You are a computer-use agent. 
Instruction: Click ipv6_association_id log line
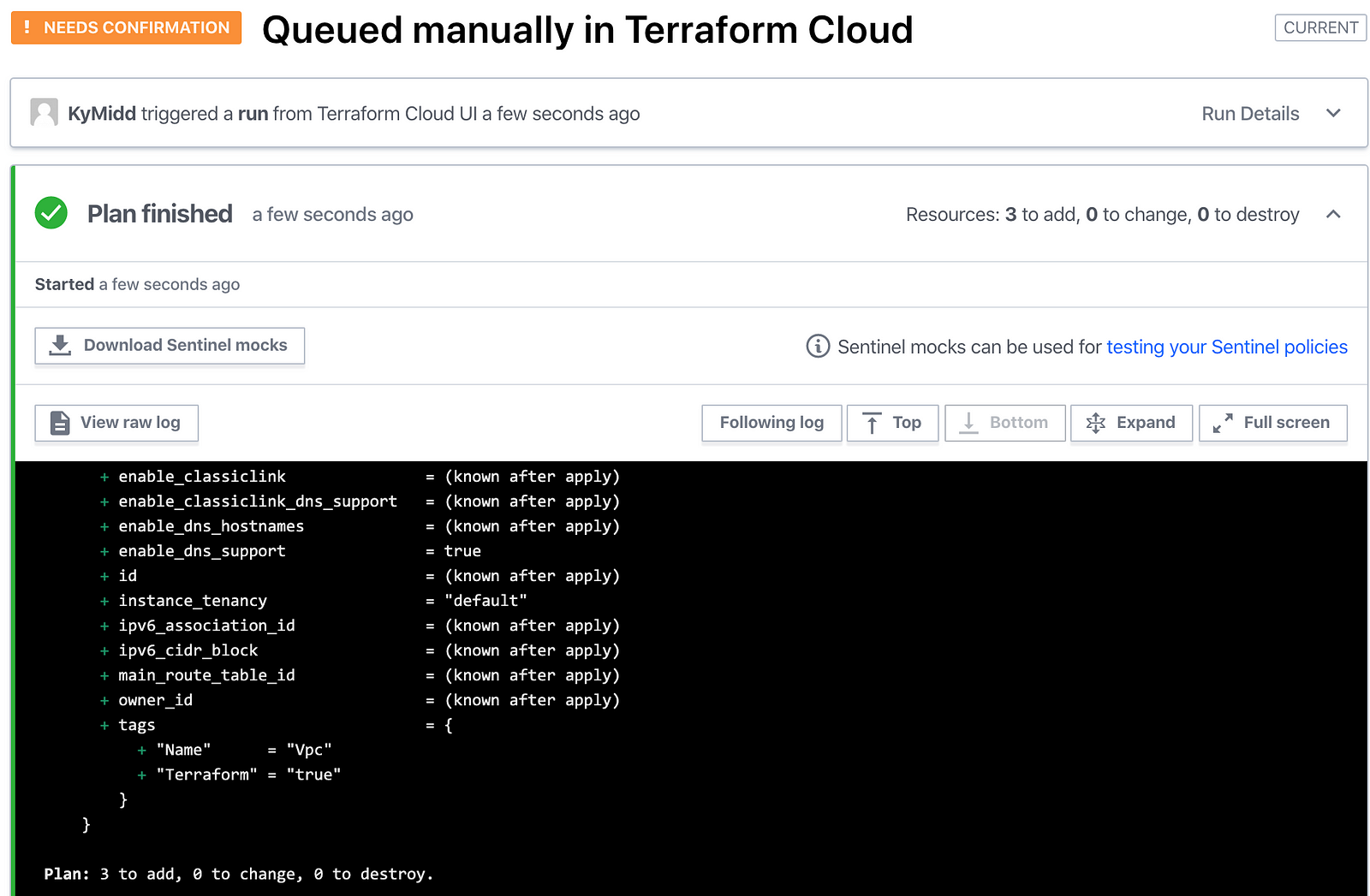tap(360, 626)
